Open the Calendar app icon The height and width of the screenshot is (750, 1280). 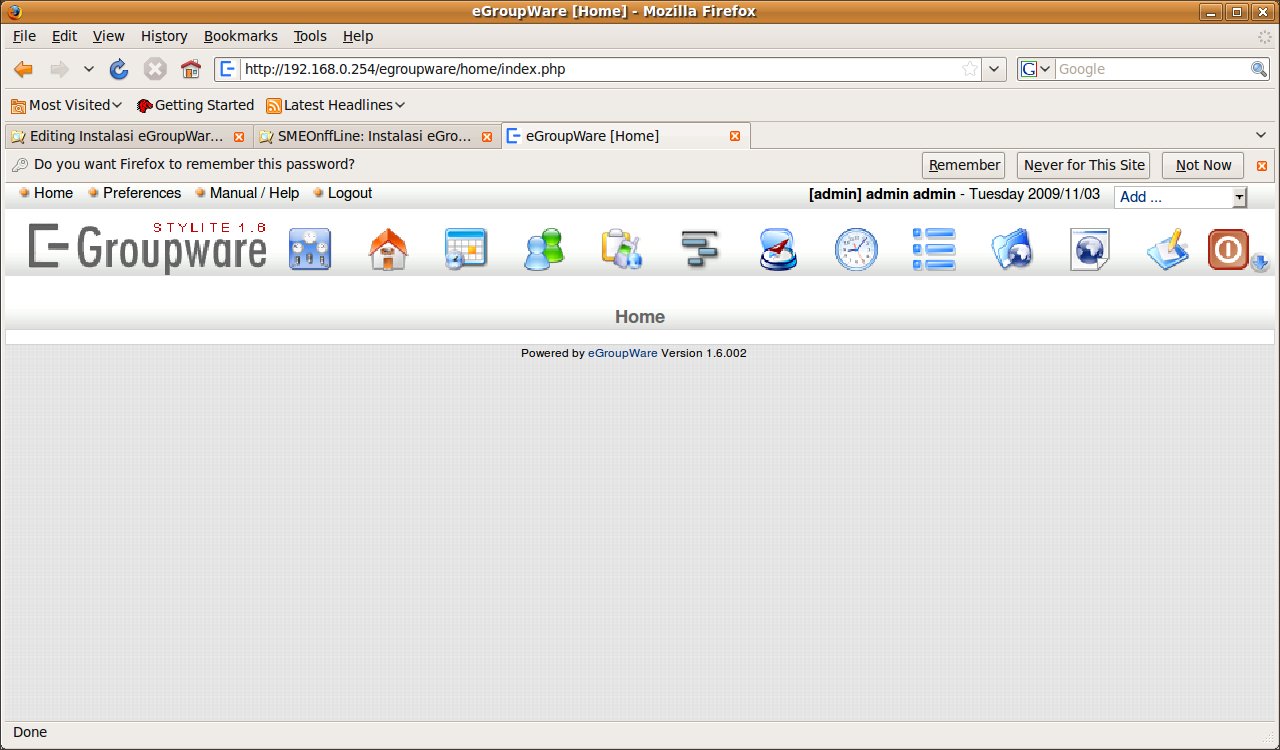pyautogui.click(x=466, y=249)
